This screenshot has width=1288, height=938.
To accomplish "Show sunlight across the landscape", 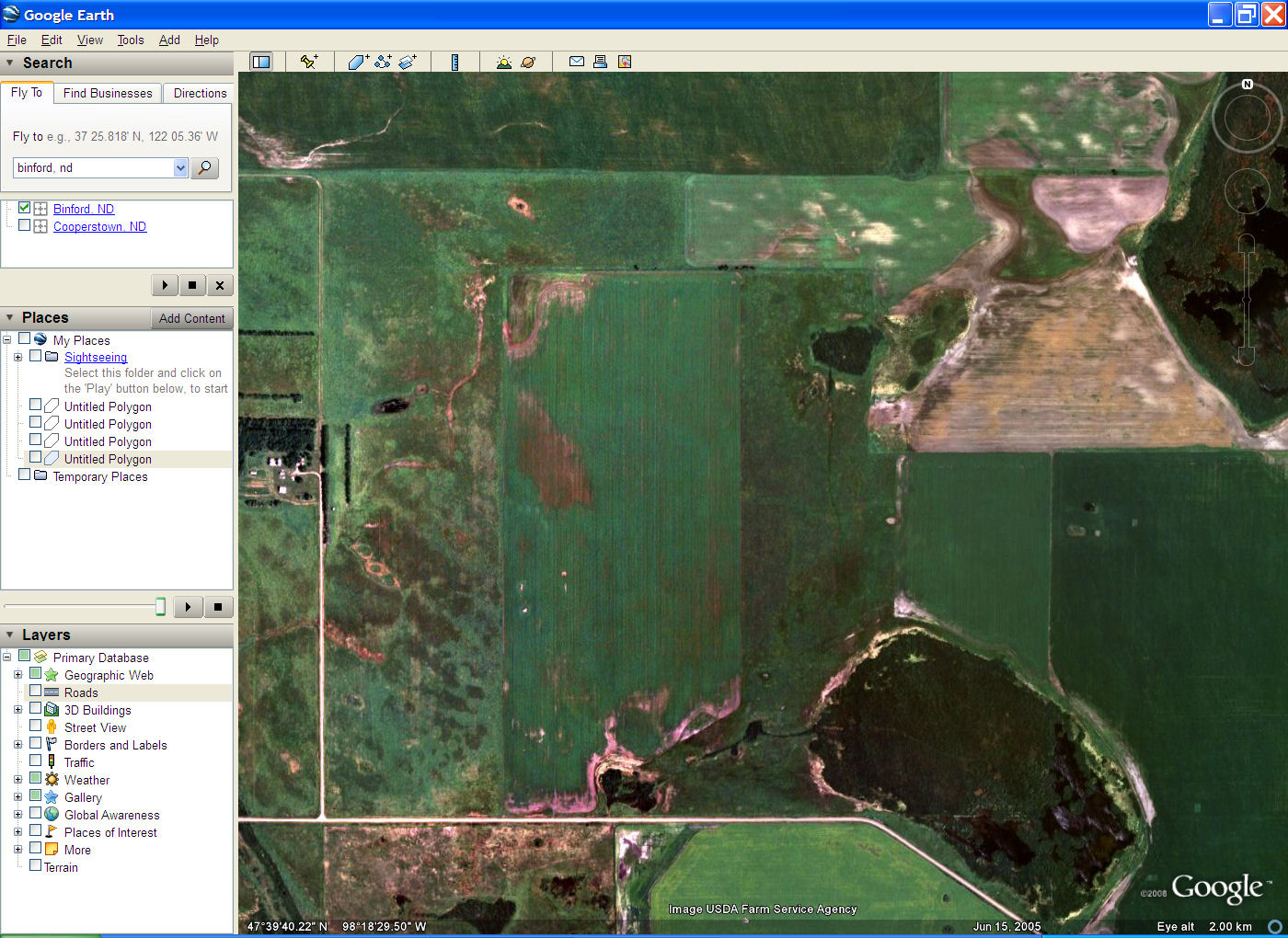I will 504,62.
